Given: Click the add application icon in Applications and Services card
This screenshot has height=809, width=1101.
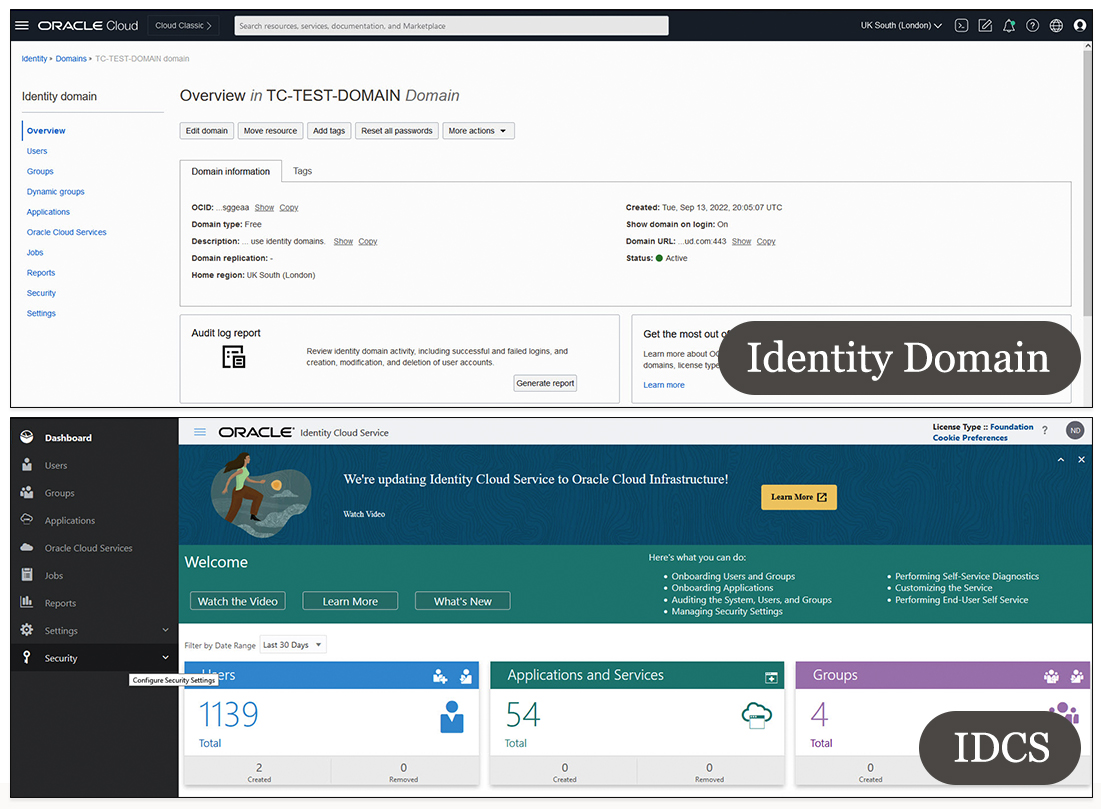Looking at the screenshot, I should 771,677.
